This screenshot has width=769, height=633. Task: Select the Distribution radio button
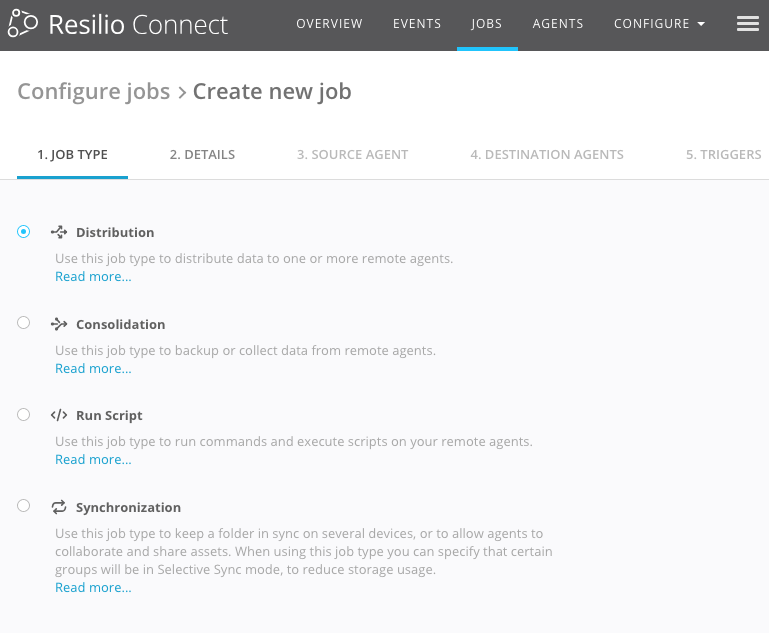pyautogui.click(x=24, y=232)
